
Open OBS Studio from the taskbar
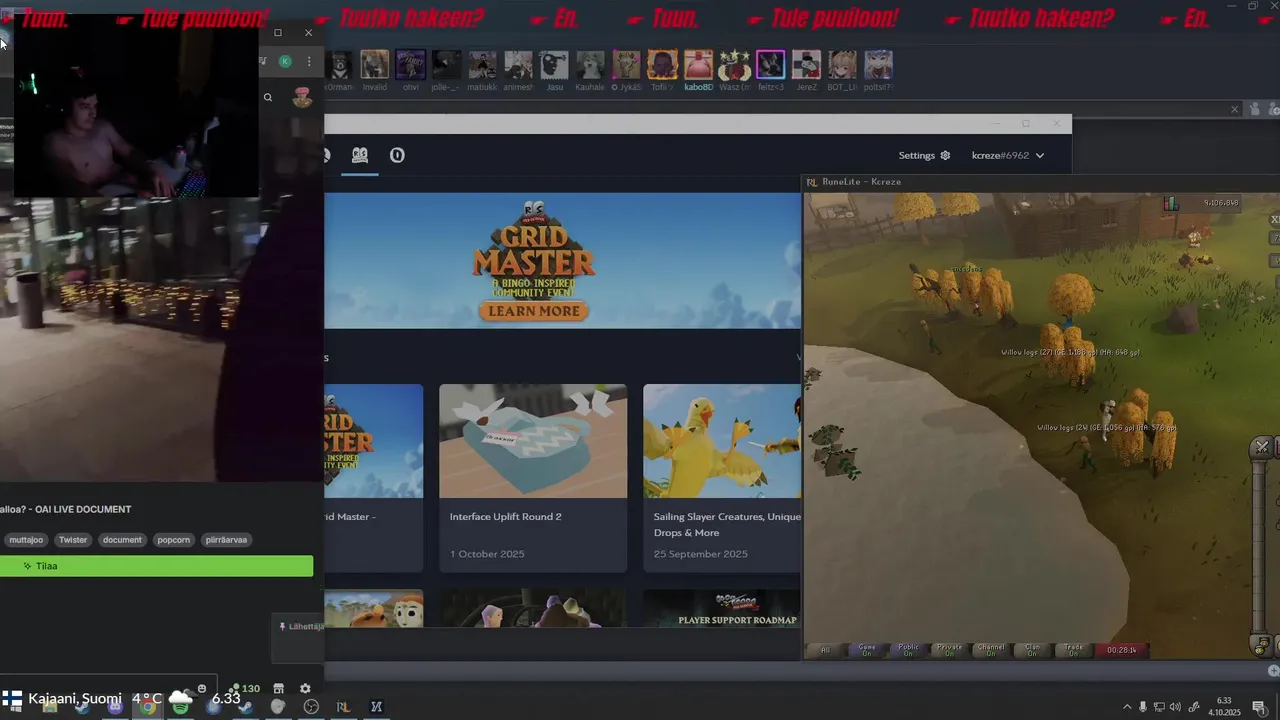pyautogui.click(x=311, y=706)
